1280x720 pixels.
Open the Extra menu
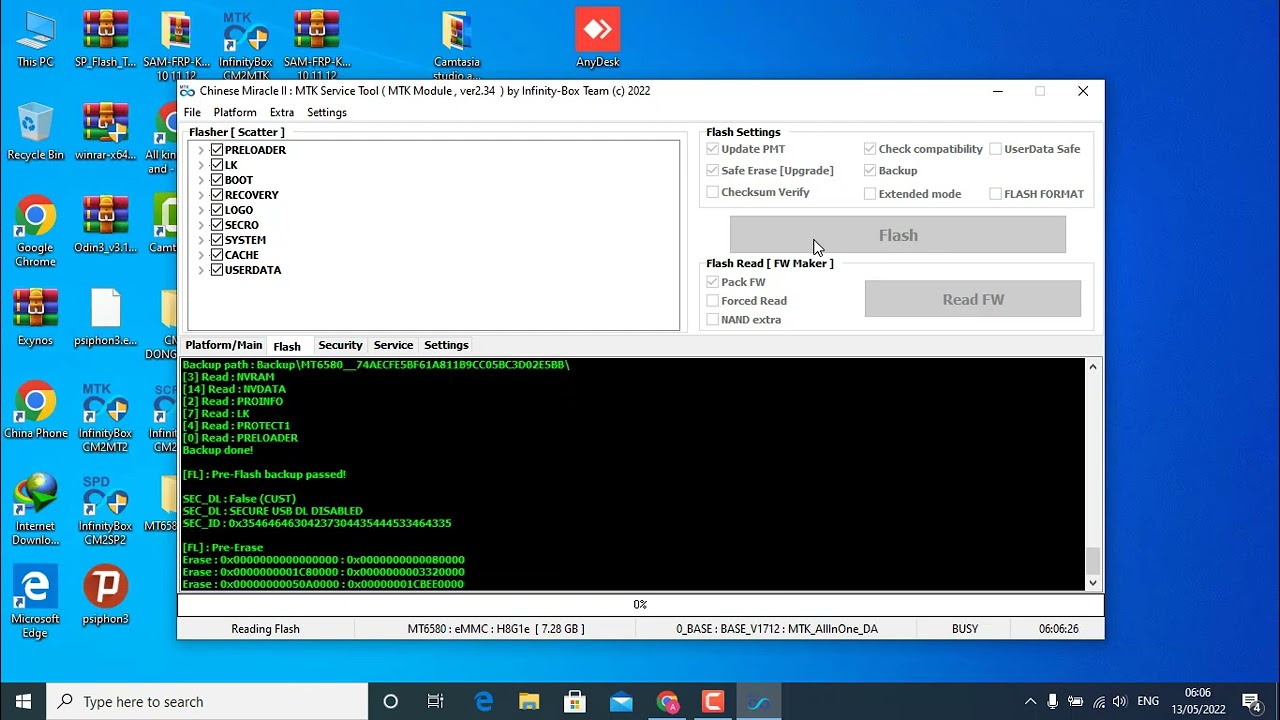[282, 112]
